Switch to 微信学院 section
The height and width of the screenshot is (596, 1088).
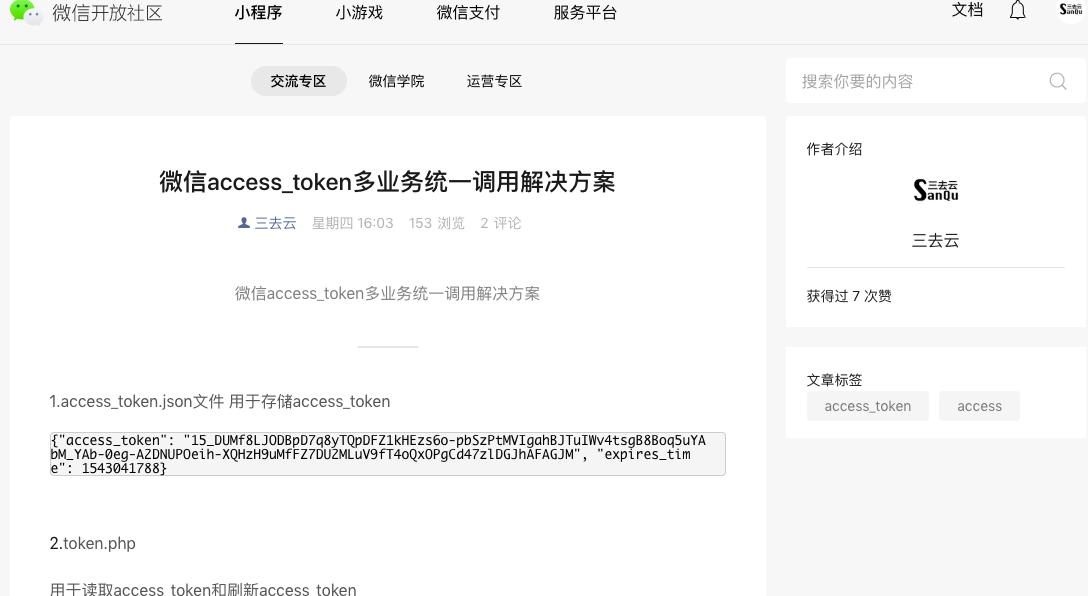396,81
